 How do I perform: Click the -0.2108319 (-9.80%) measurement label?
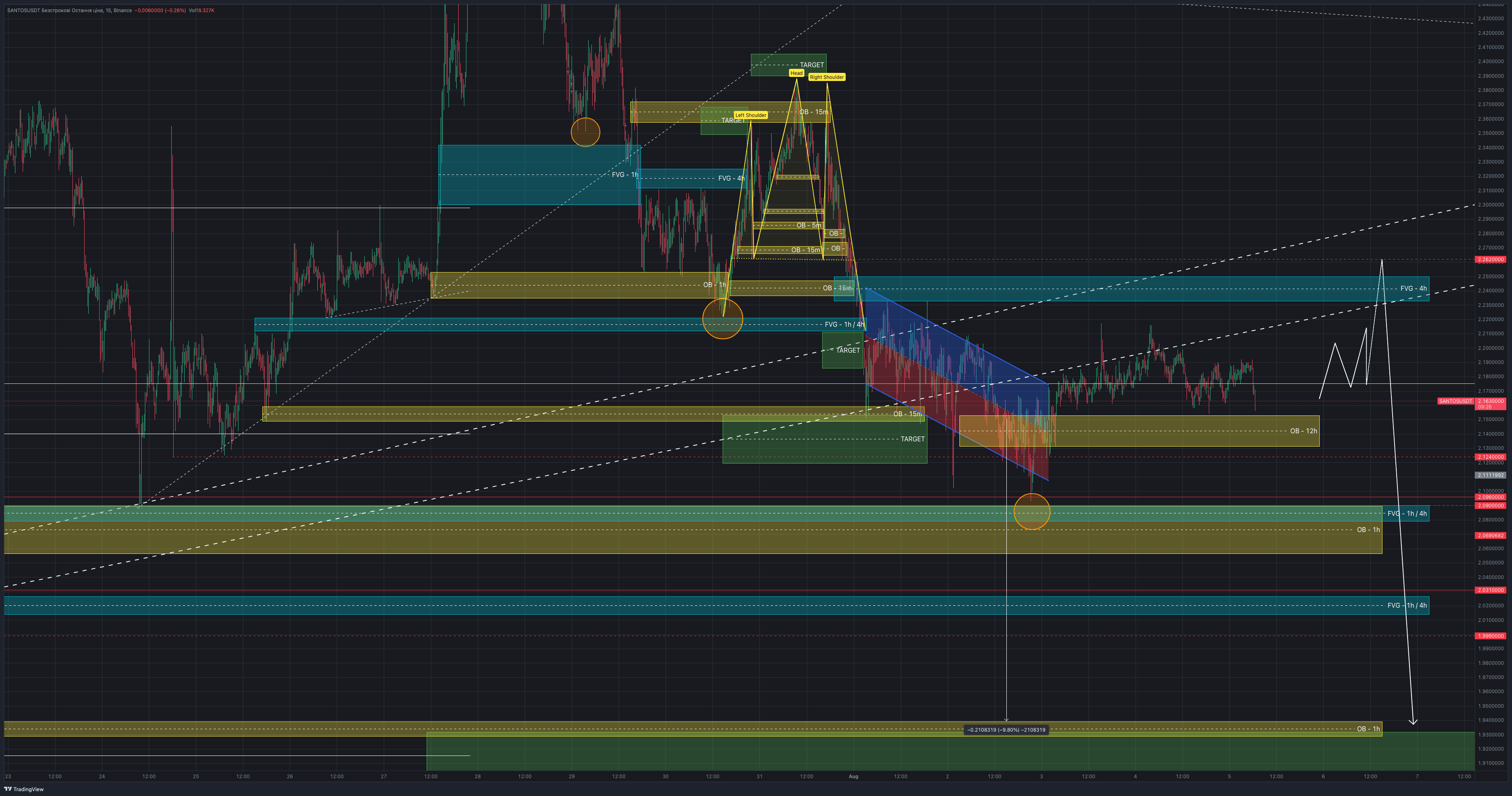tap(1006, 730)
